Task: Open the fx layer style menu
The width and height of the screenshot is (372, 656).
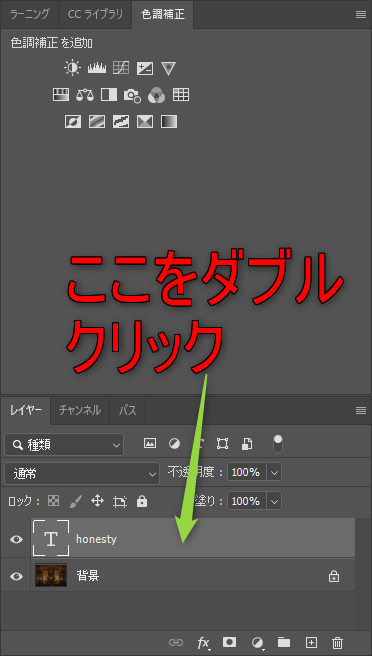Action: pos(203,643)
